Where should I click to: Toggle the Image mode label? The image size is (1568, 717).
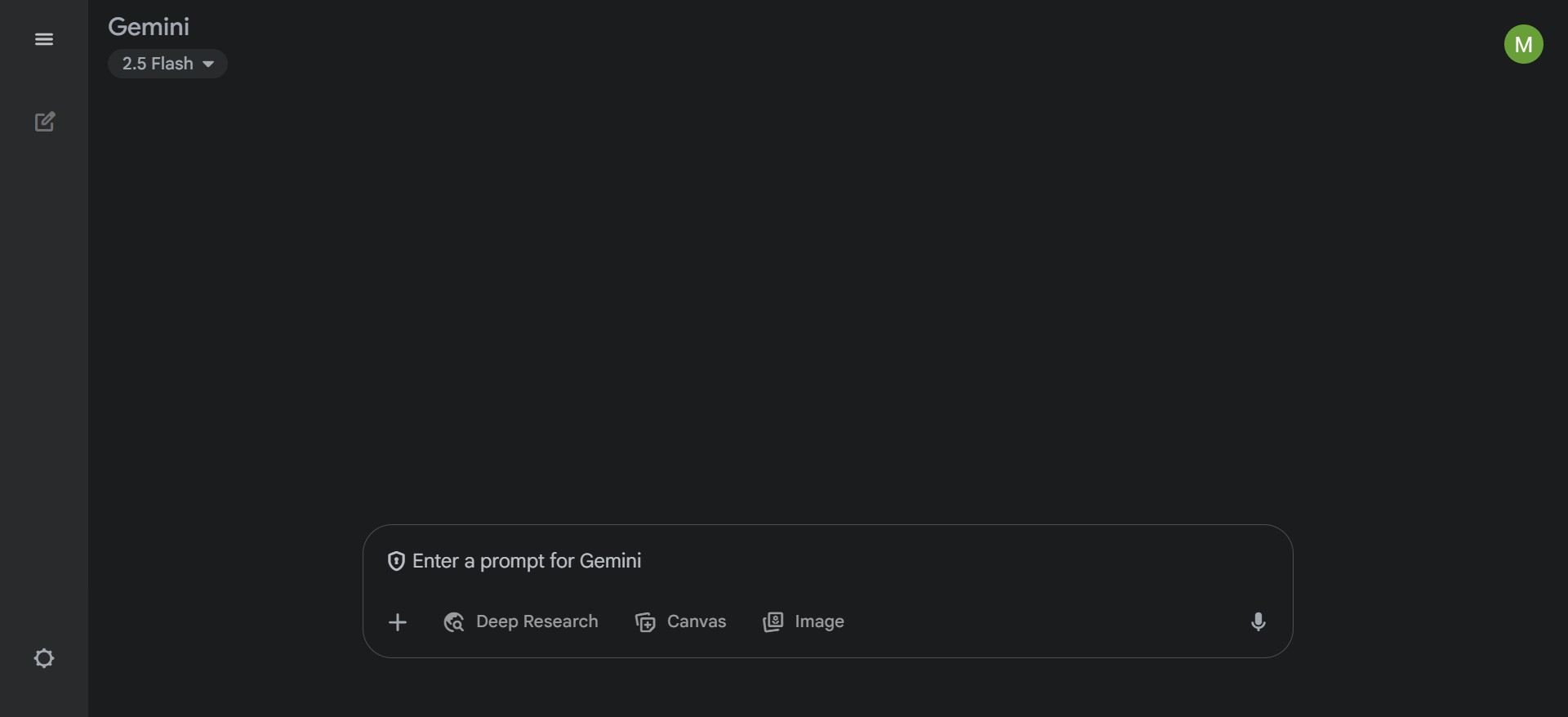[819, 621]
